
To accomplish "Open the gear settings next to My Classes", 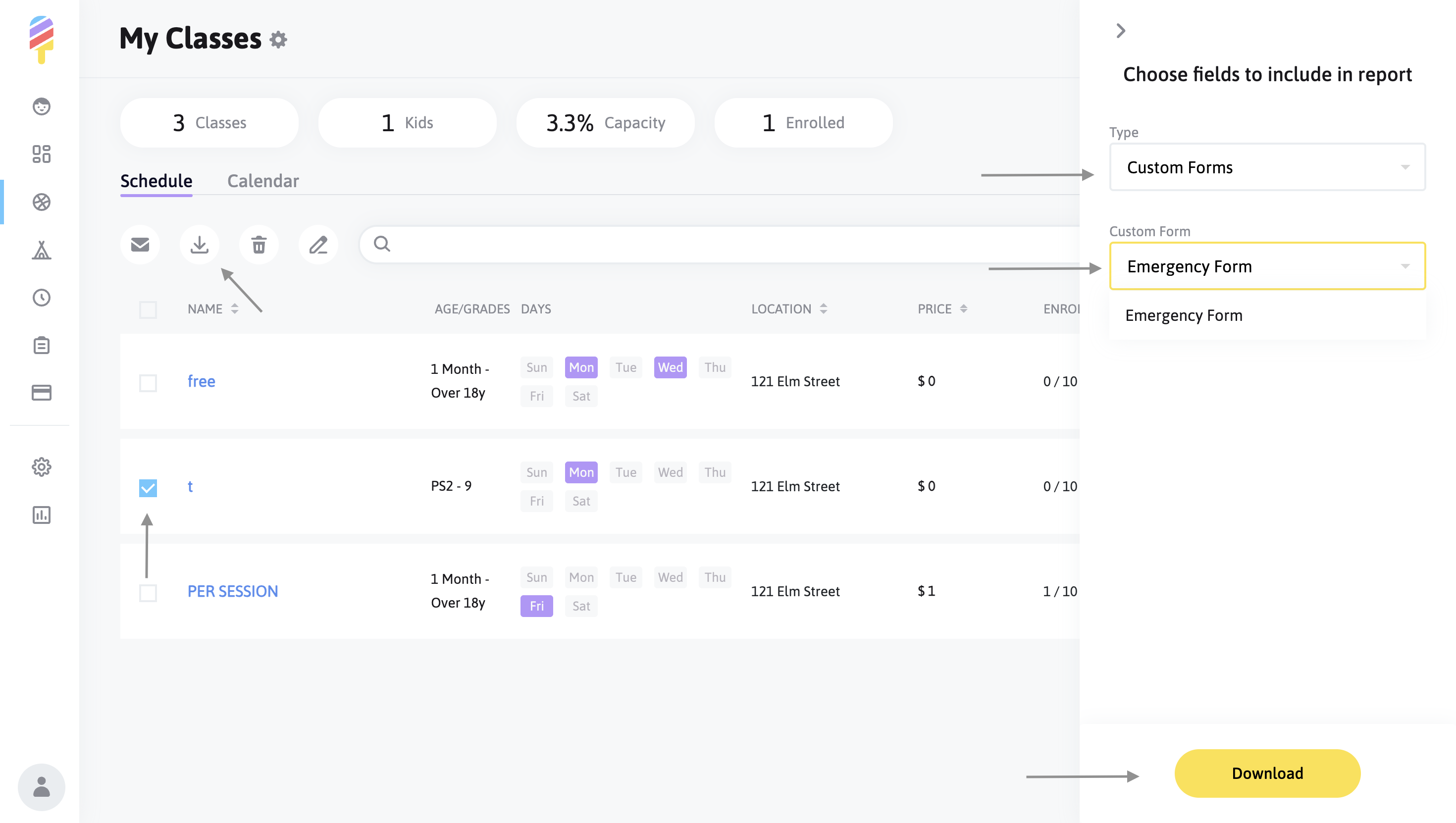I will pyautogui.click(x=278, y=40).
